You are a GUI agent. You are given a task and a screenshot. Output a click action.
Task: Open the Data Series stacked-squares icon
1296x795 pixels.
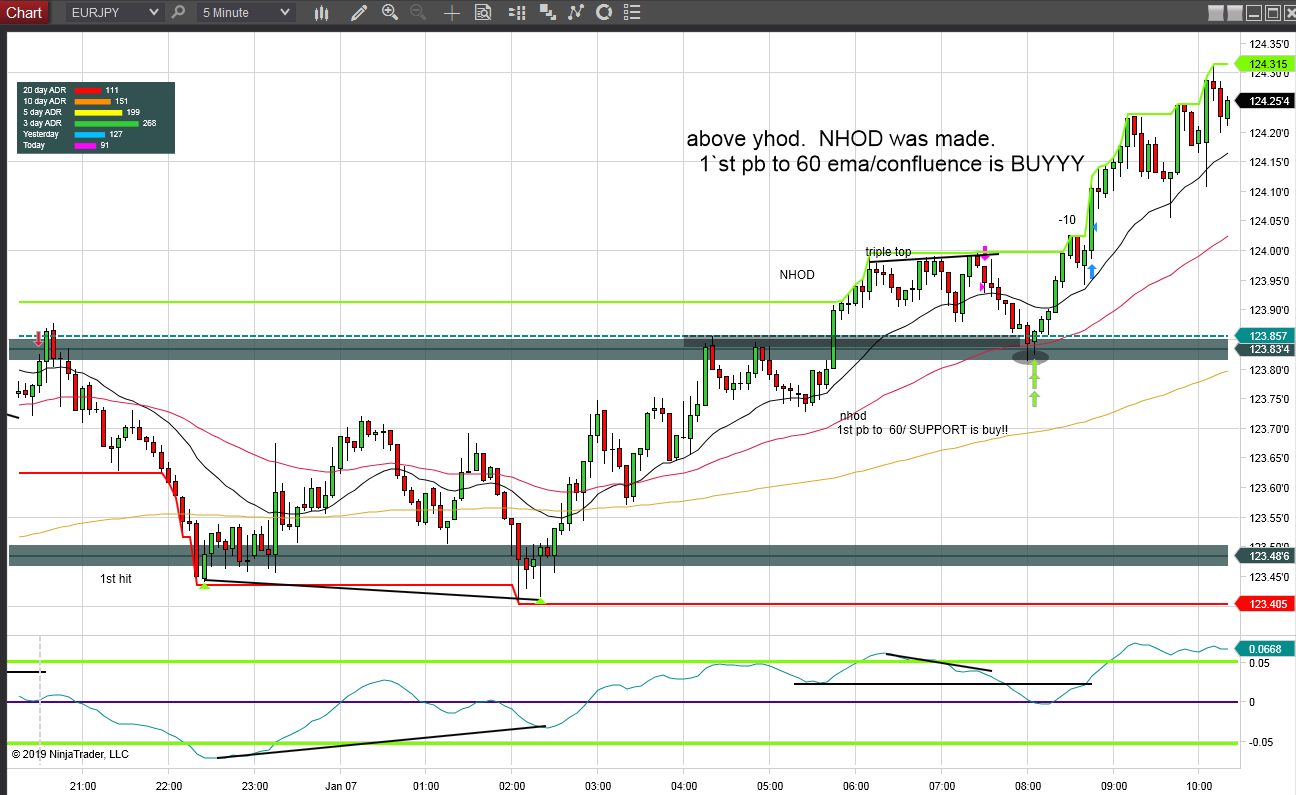547,13
